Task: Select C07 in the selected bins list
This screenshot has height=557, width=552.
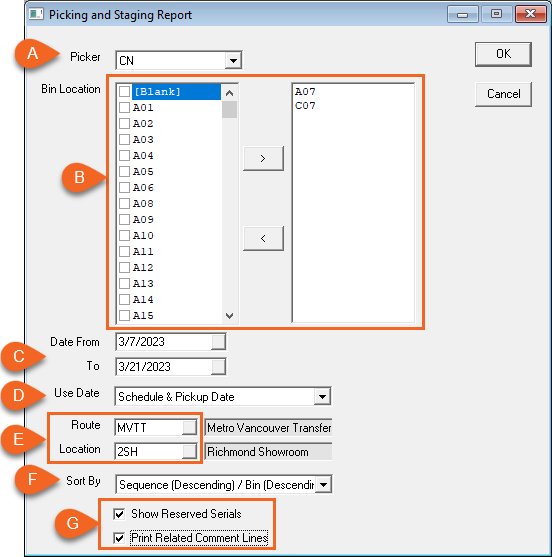Action: point(305,106)
